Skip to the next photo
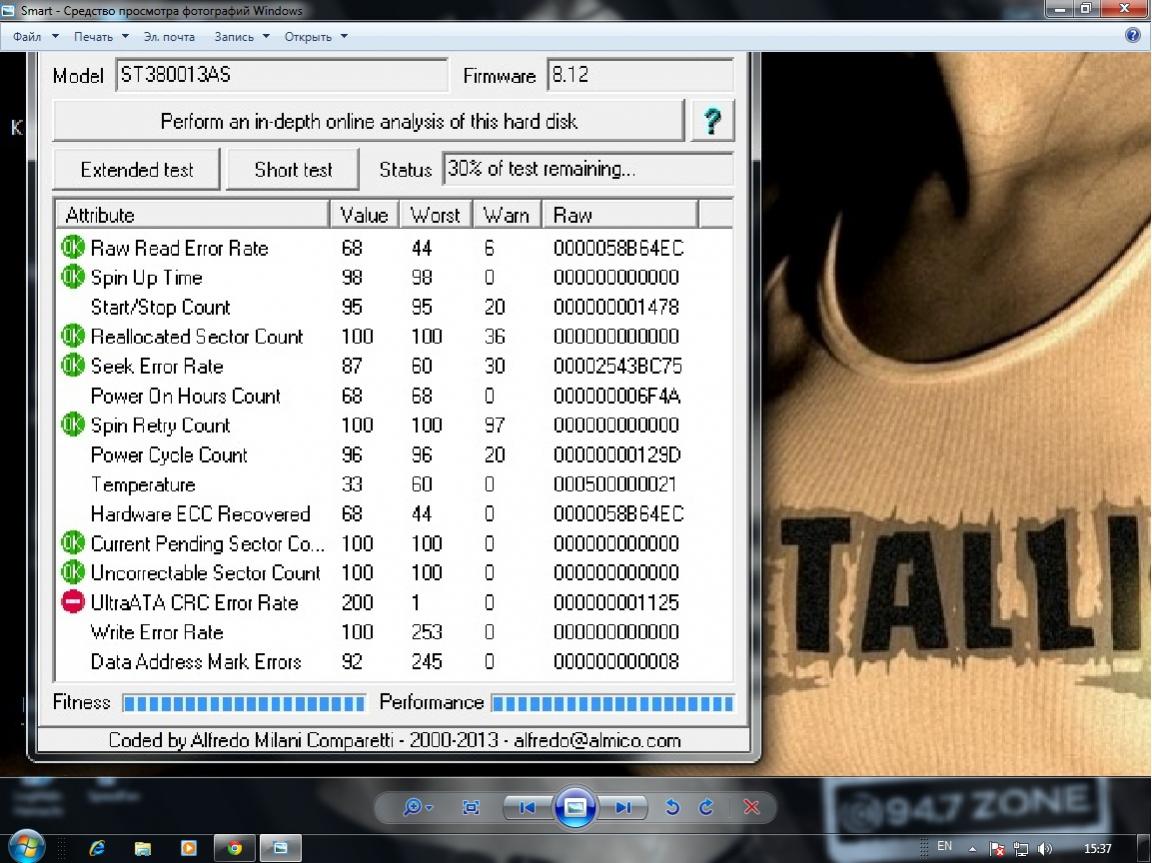This screenshot has width=1152, height=863. [x=622, y=807]
